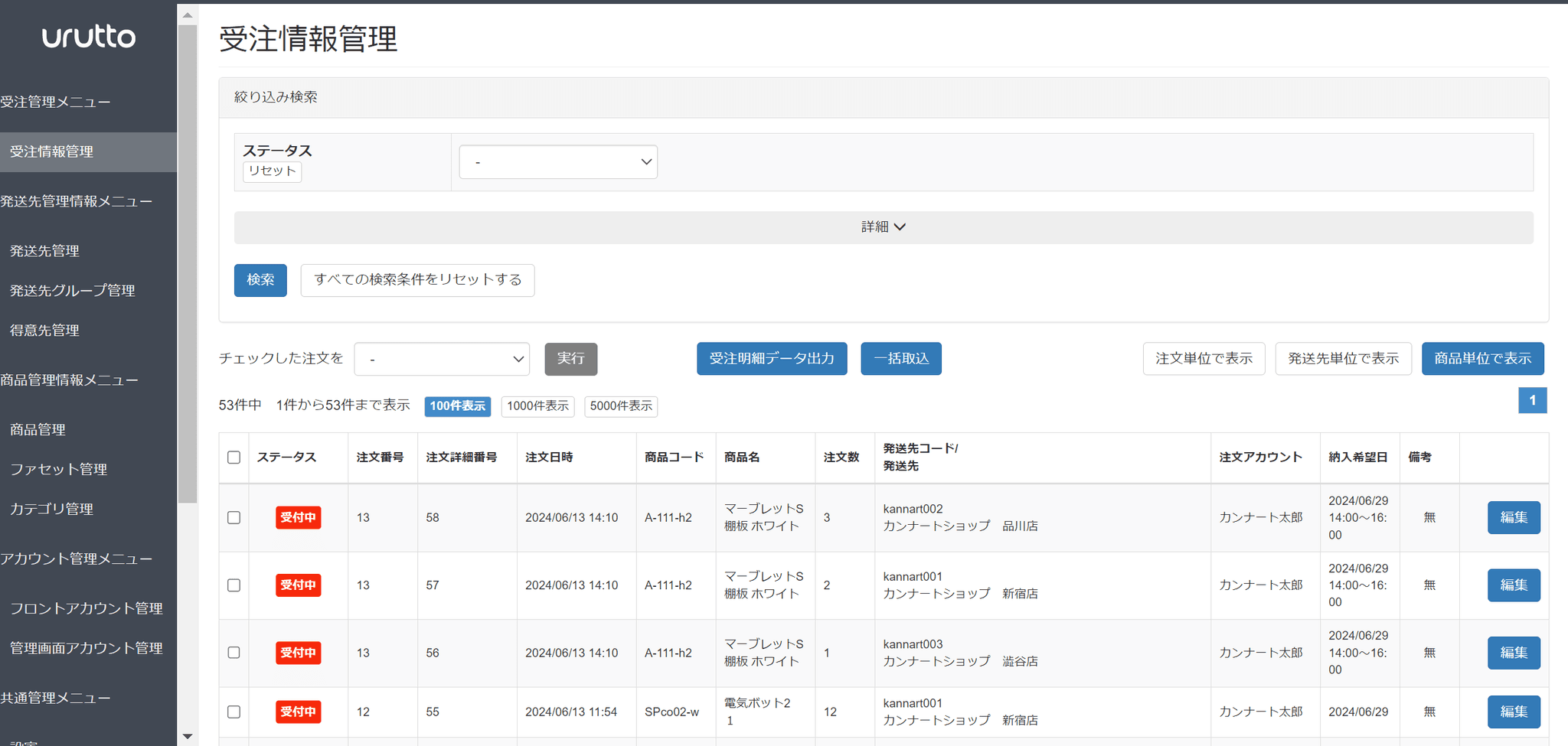Open the チェックした注文を action dropdown

(442, 359)
